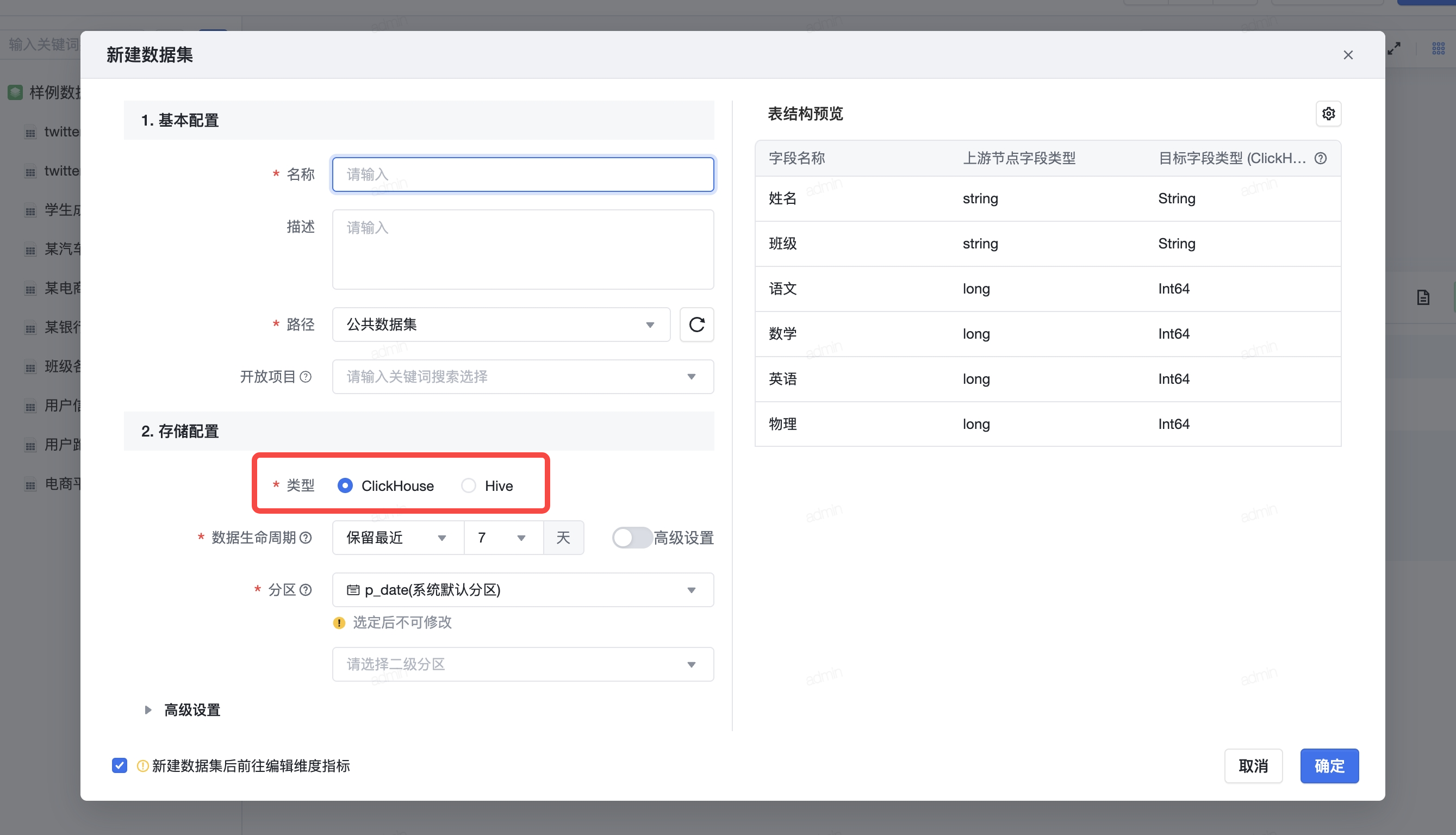1456x835 pixels.
Task: Click the 名称 input field
Action: [522, 175]
